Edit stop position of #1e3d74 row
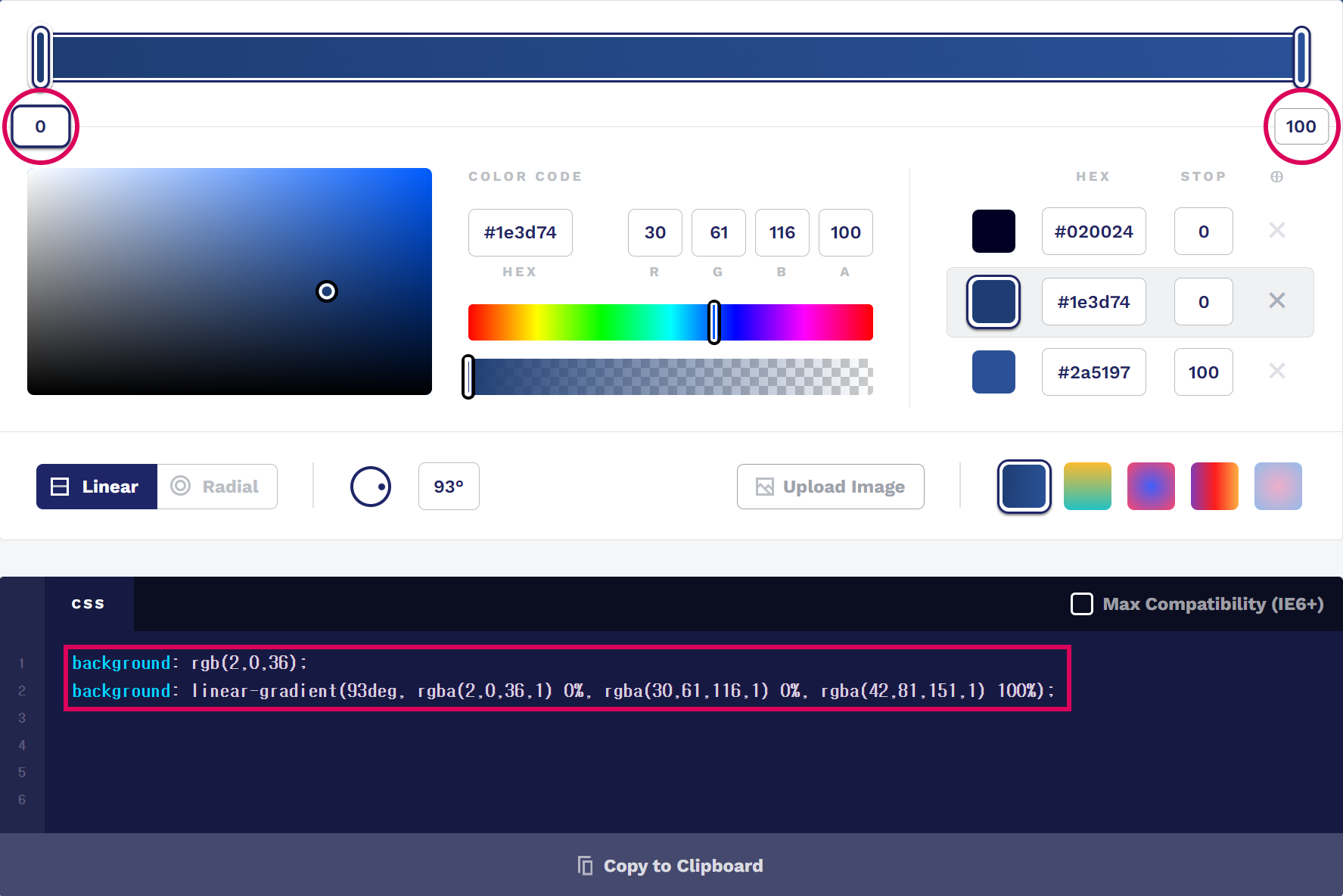1343x896 pixels. tap(1204, 302)
